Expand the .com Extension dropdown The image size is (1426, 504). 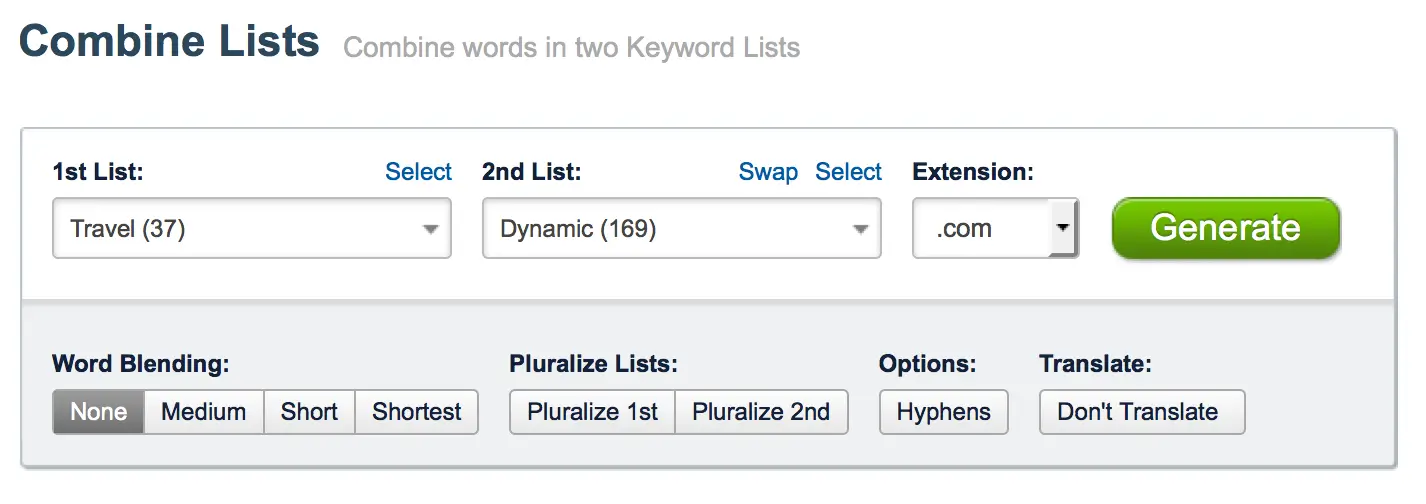click(x=996, y=229)
